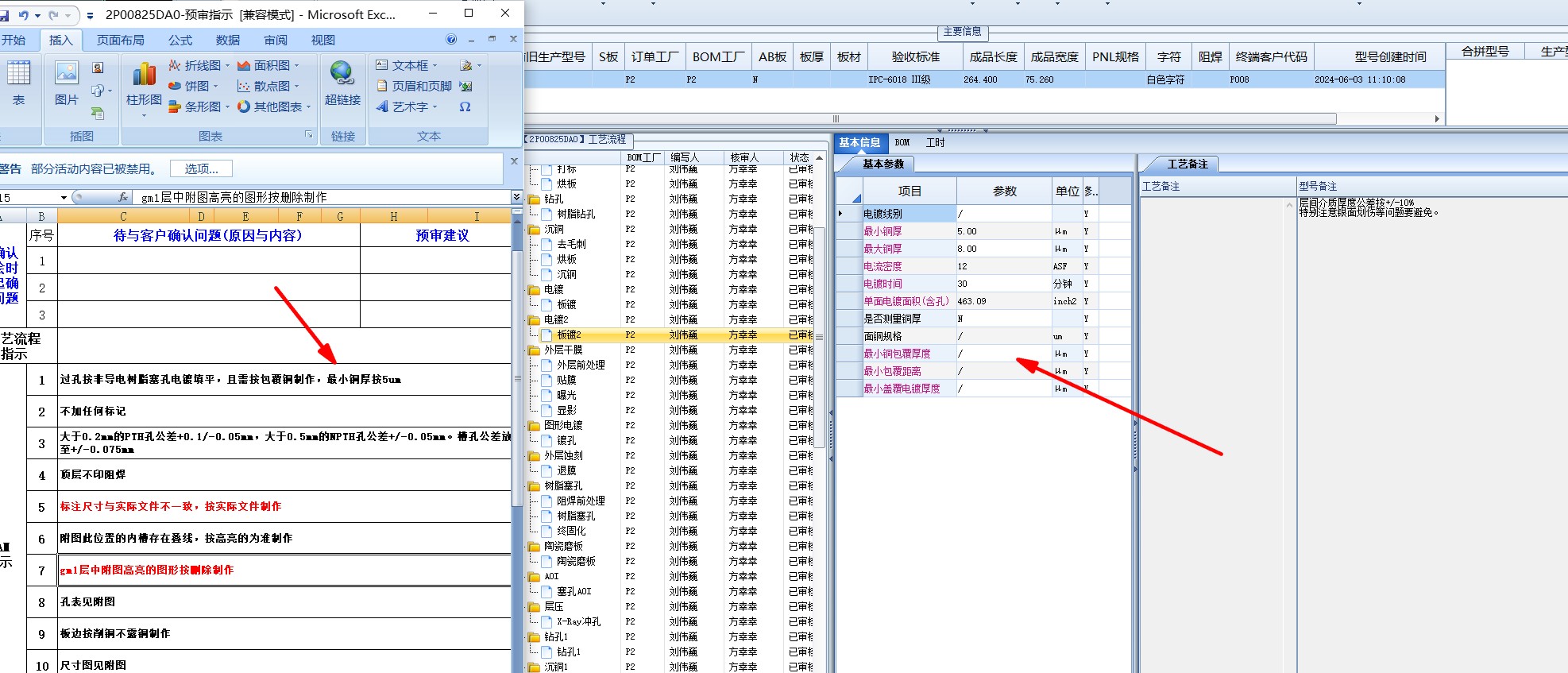Screen dimensions: 1568x673
Task: Select the 板镀2 row in the process tree
Action: click(x=675, y=335)
